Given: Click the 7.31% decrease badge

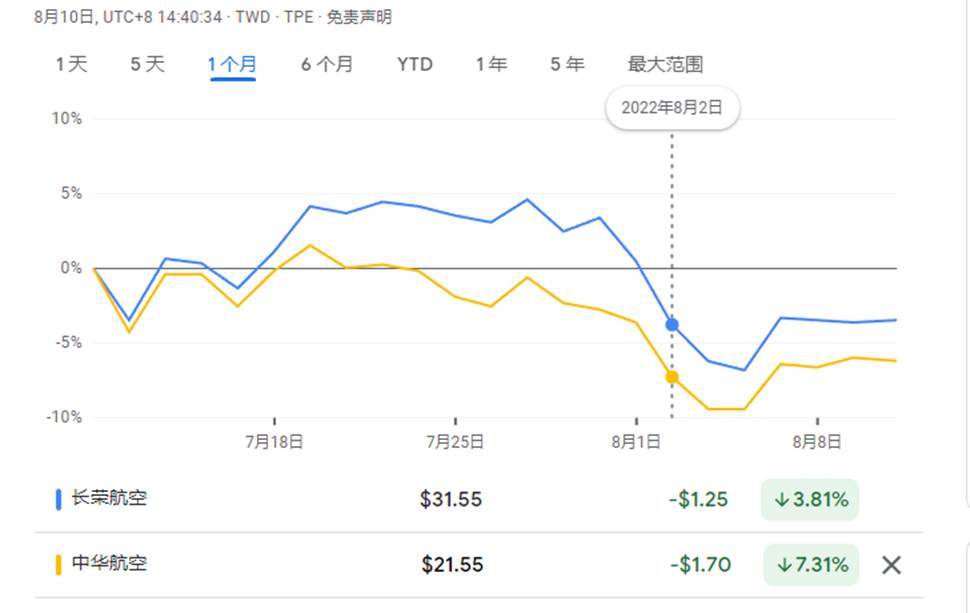Looking at the screenshot, I should pyautogui.click(x=811, y=565).
